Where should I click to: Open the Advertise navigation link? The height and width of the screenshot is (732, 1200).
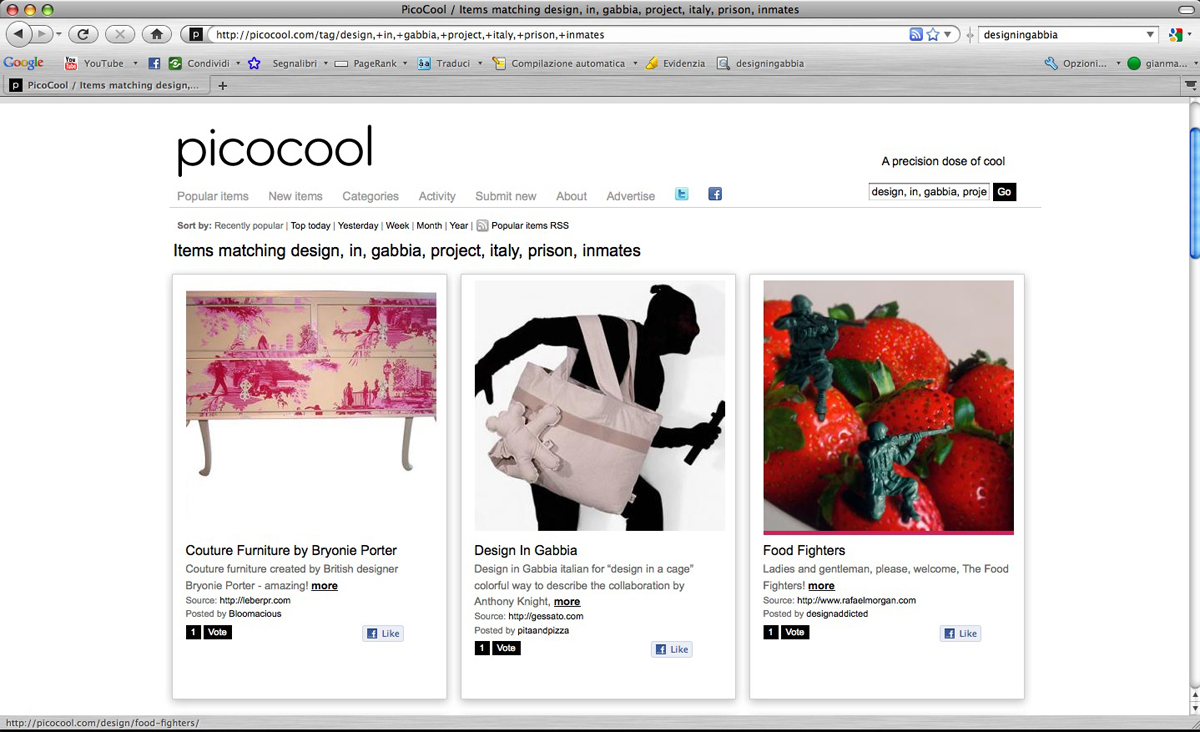[631, 196]
